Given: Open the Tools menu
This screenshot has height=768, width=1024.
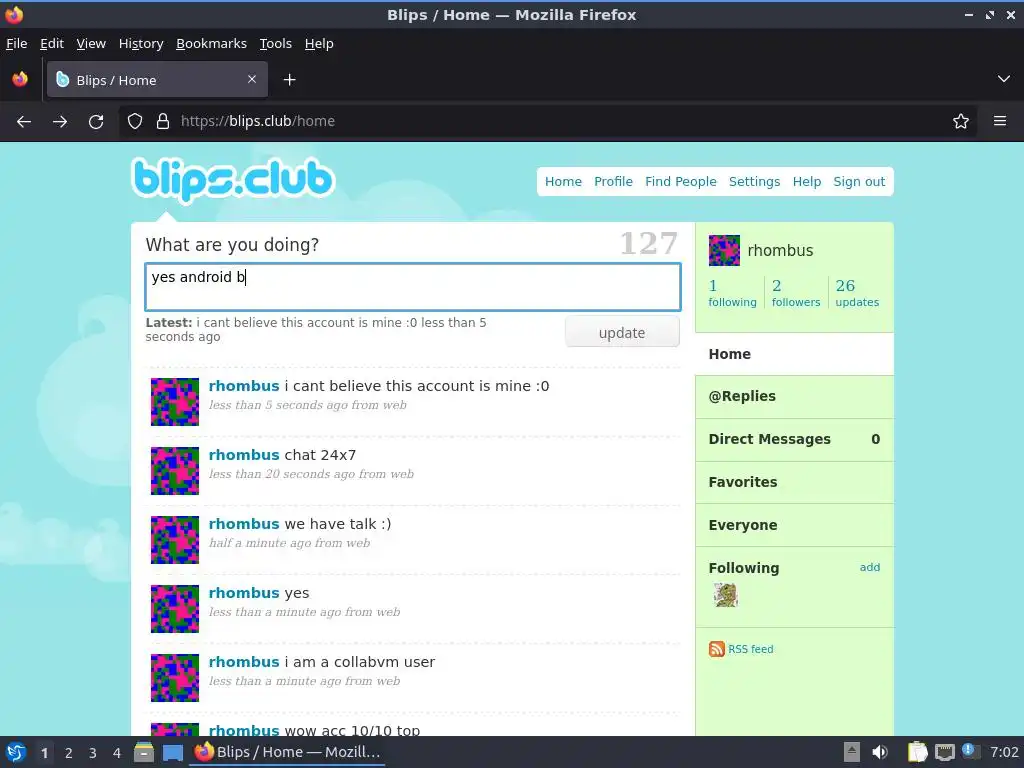Looking at the screenshot, I should (x=276, y=44).
